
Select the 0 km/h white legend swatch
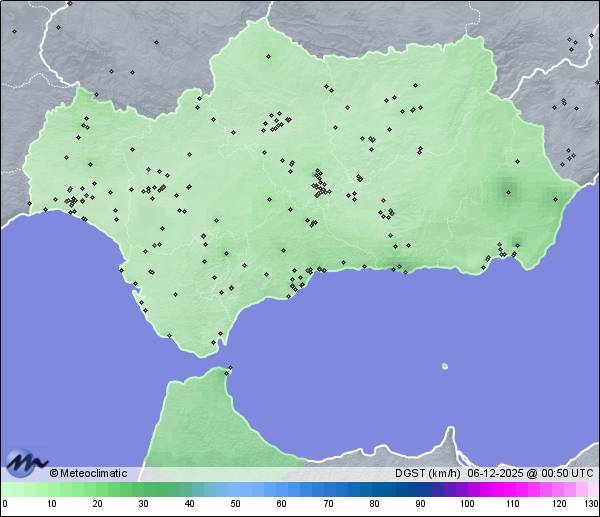click(4, 489)
